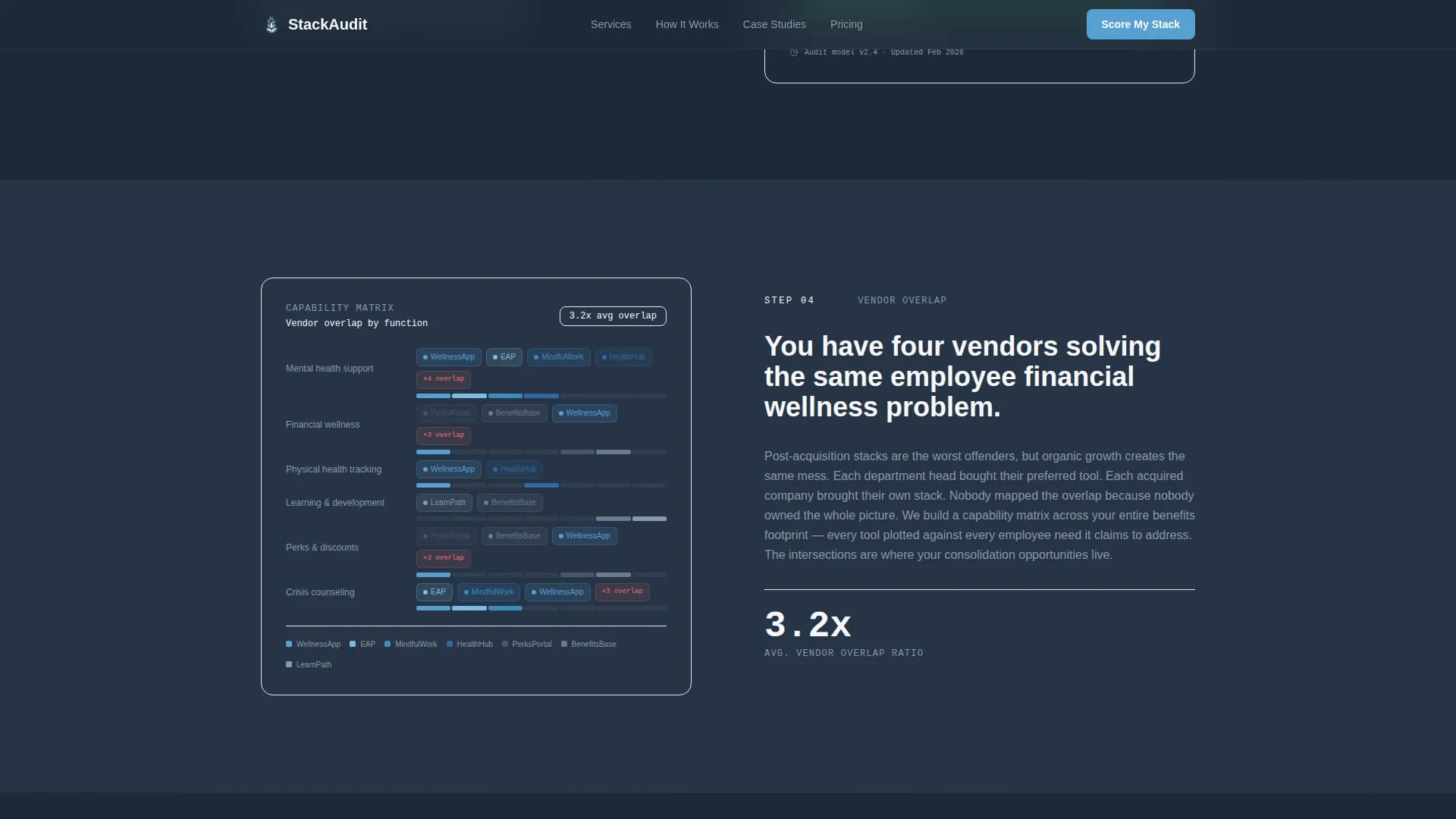Click the PerksPortal legend square icon
Screen dimensions: 1456x819
[505, 644]
